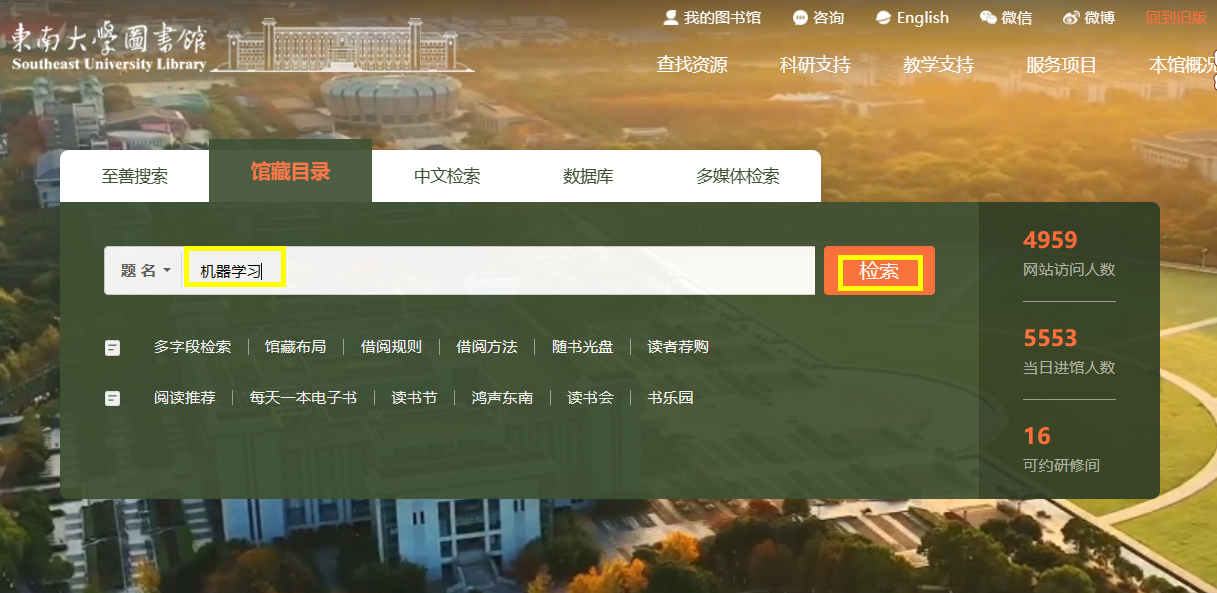Viewport: 1217px width, 593px height.
Task: Click the 4959 网站访问人数 statistic
Action: point(1069,254)
